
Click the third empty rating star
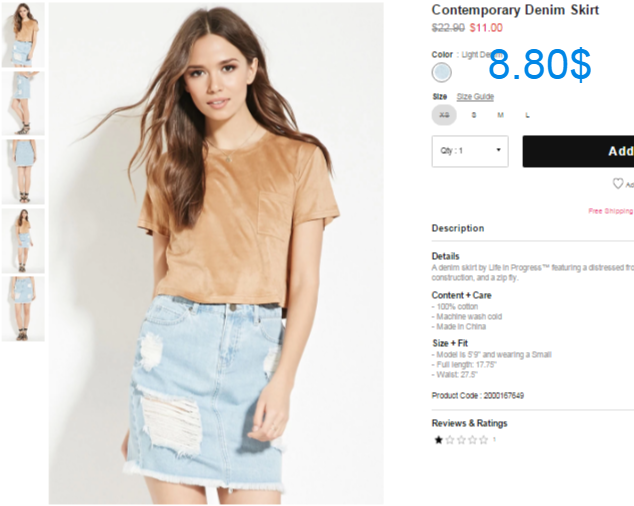click(461, 440)
